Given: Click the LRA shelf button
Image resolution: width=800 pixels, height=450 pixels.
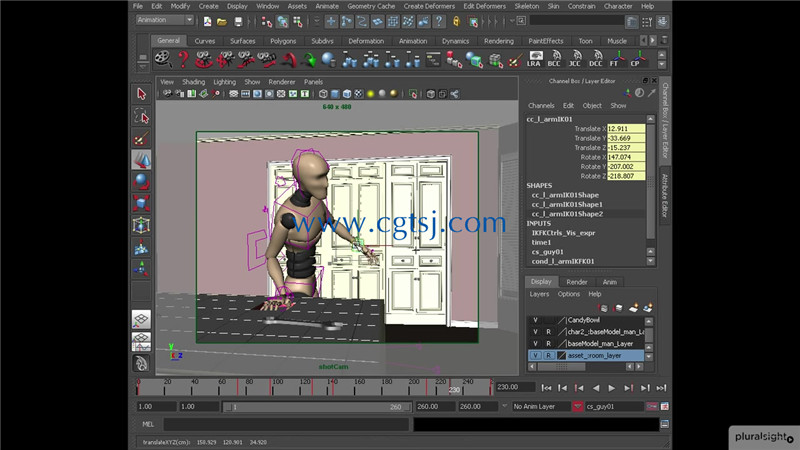Looking at the screenshot, I should coord(534,59).
